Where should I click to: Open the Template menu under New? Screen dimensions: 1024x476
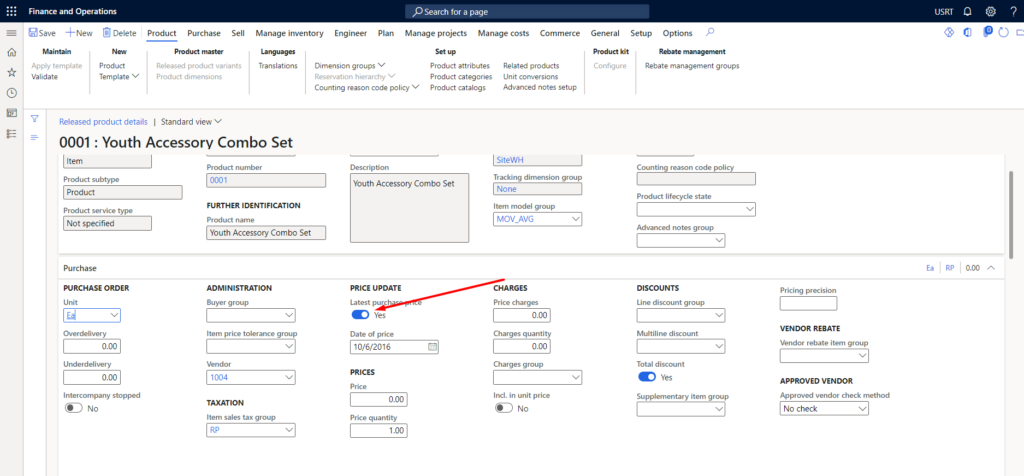point(119,77)
